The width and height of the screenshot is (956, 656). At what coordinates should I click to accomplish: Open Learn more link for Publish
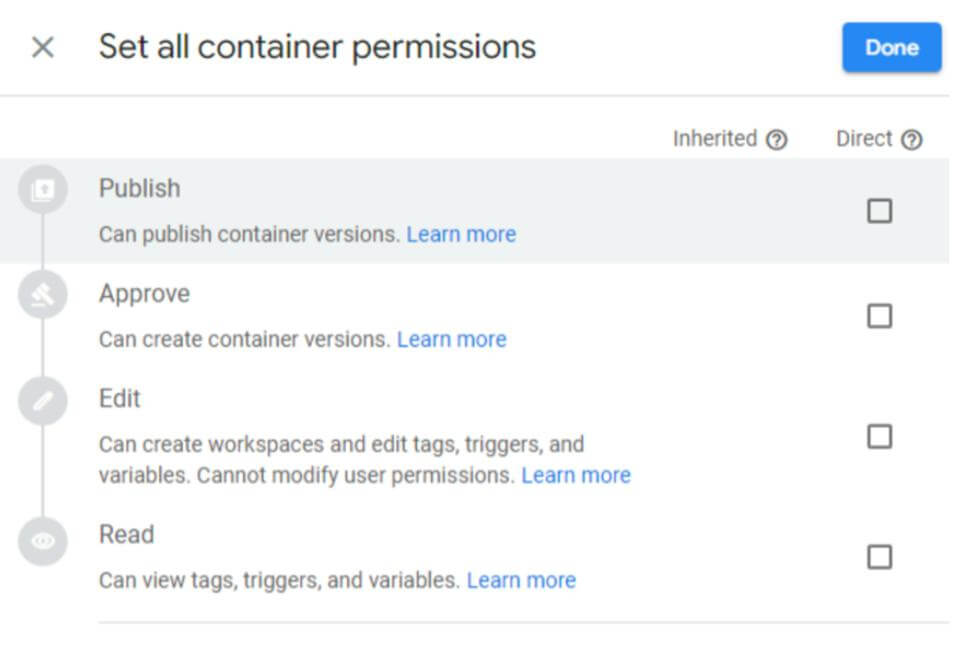(x=461, y=234)
